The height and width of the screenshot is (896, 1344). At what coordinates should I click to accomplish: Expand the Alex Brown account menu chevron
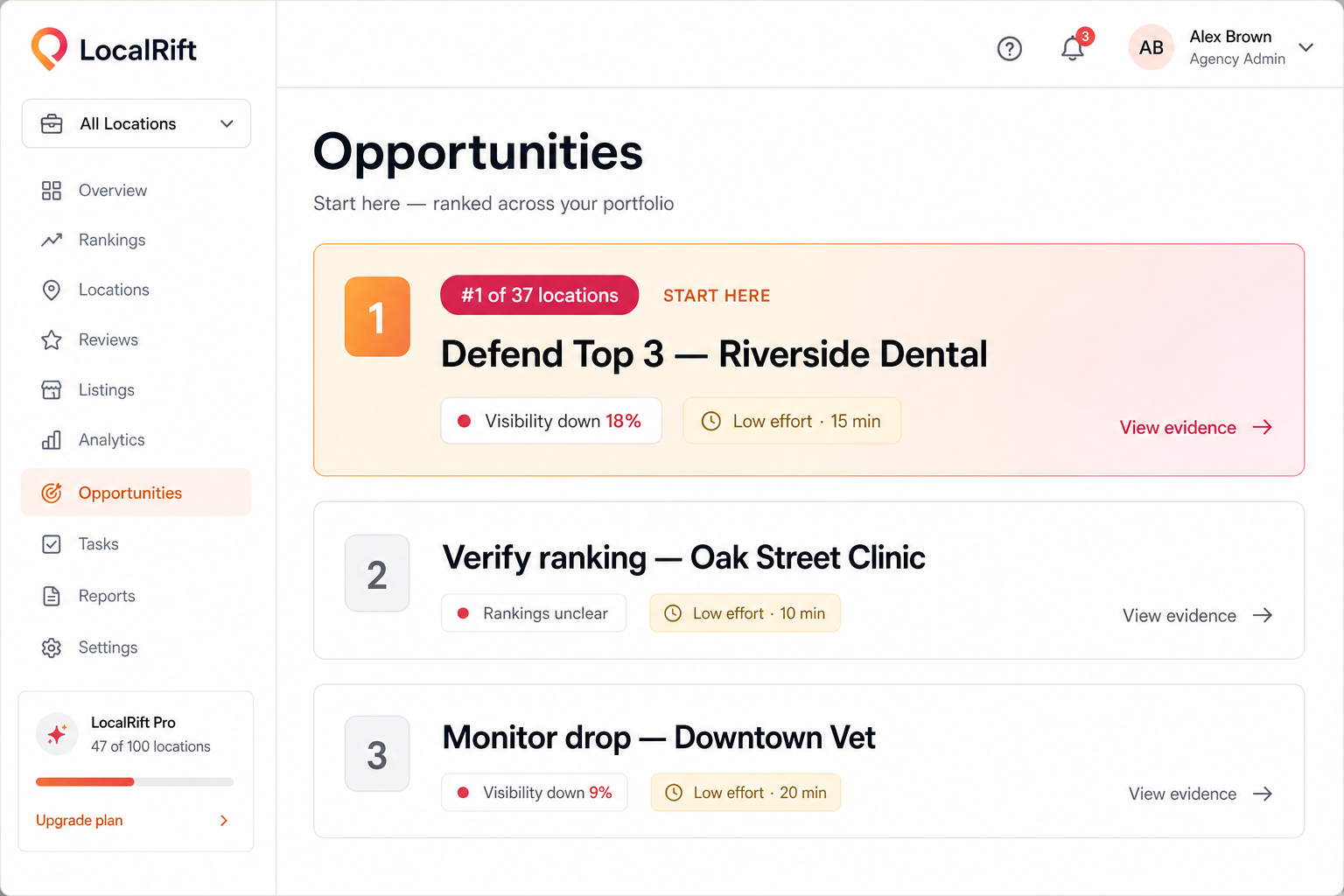tap(1305, 47)
